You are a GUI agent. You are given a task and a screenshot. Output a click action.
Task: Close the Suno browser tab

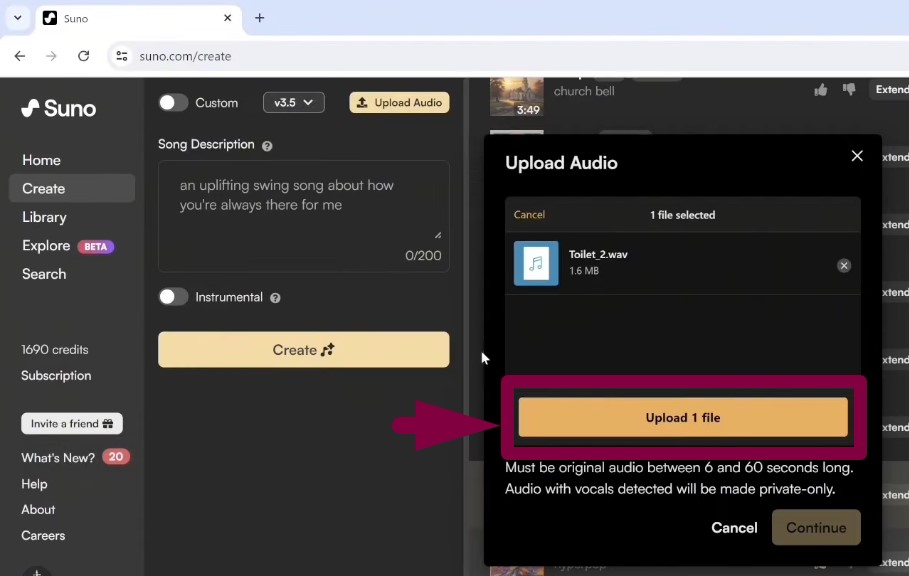click(x=227, y=18)
